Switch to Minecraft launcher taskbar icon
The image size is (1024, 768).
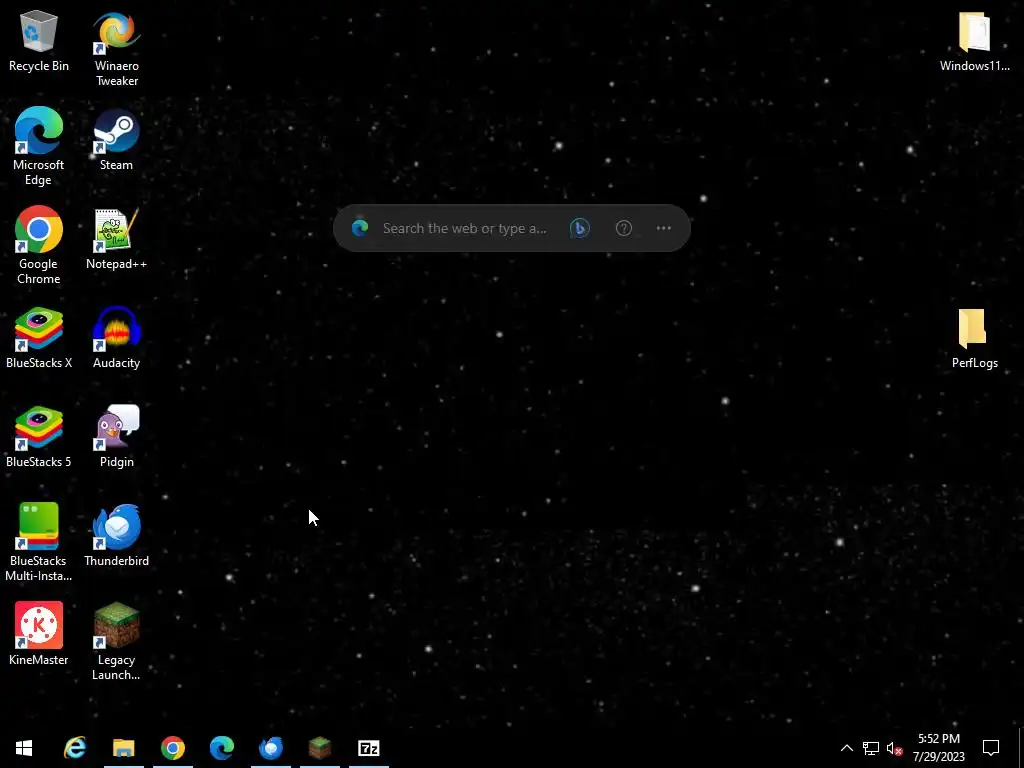pos(319,748)
